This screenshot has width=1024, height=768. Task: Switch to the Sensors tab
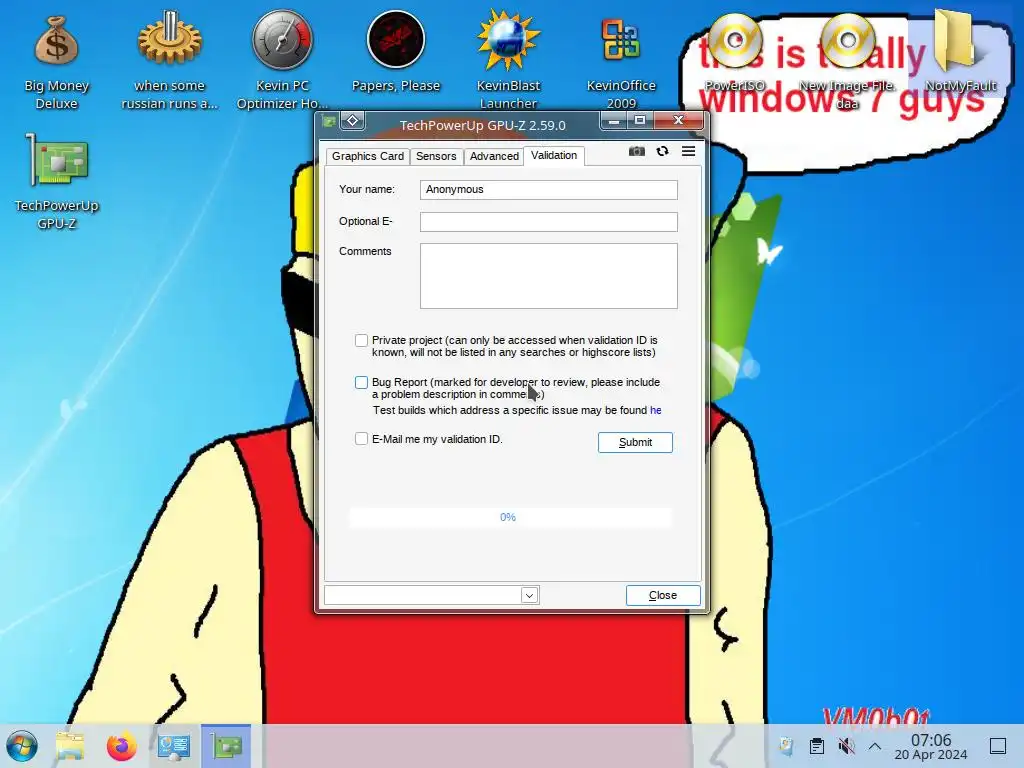click(436, 156)
